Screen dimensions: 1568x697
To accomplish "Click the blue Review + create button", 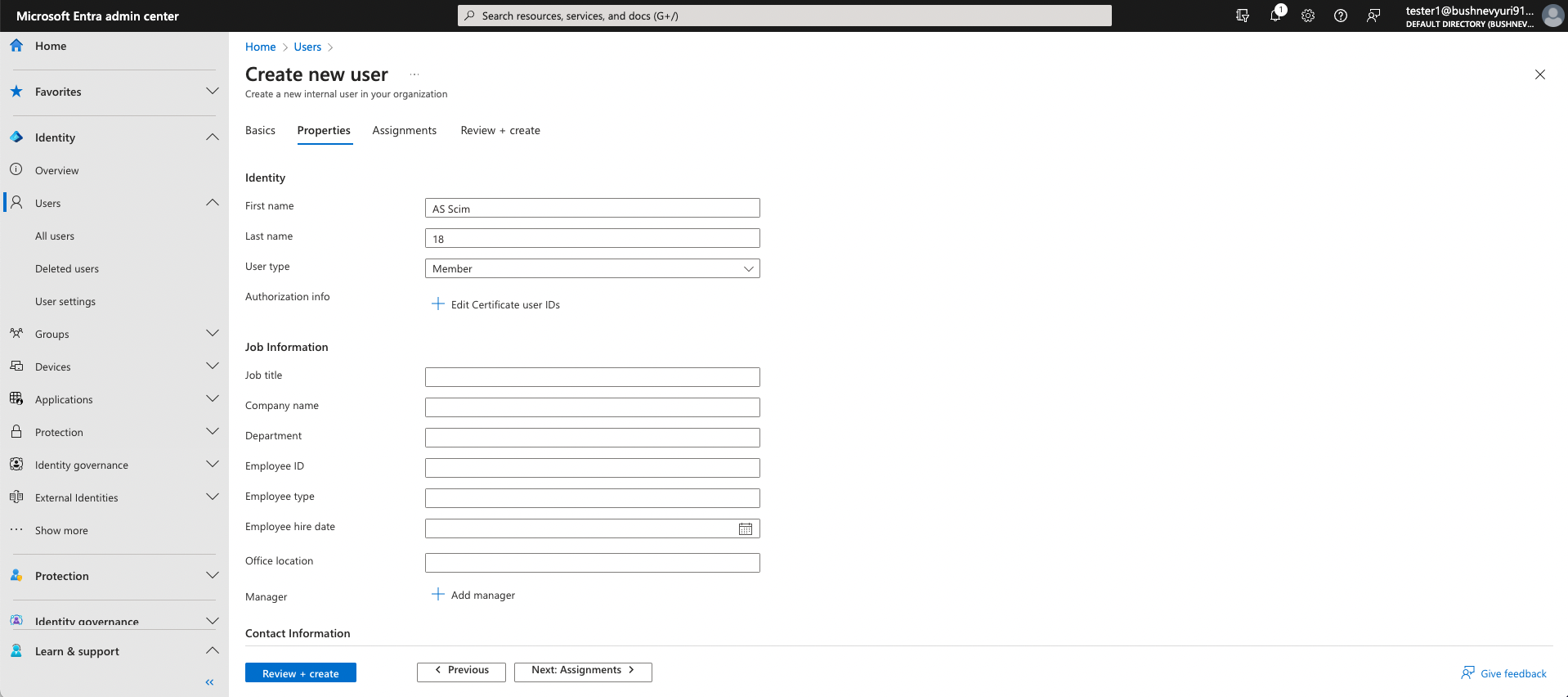I will [301, 673].
